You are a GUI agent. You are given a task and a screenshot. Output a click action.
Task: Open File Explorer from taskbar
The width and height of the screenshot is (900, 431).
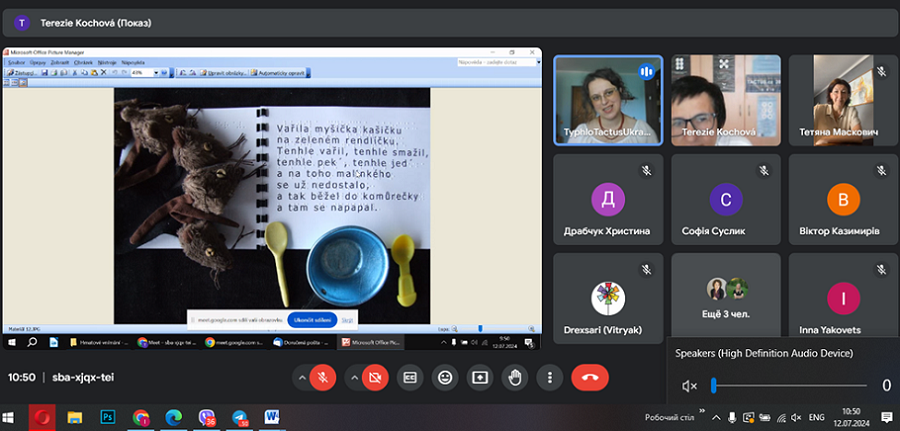[75, 417]
